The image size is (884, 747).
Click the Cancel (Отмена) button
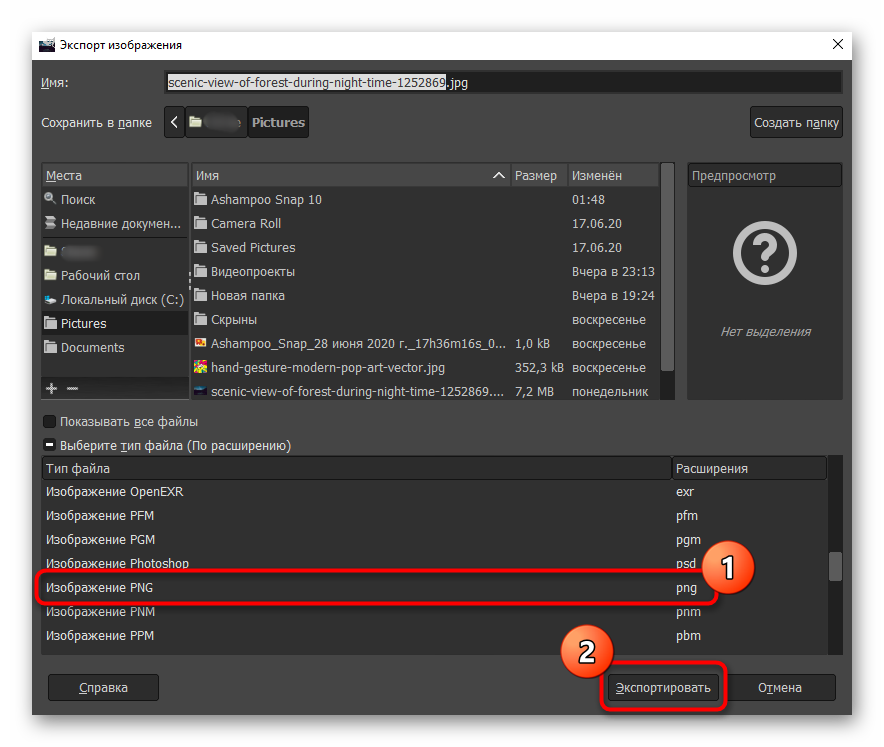tap(780, 687)
